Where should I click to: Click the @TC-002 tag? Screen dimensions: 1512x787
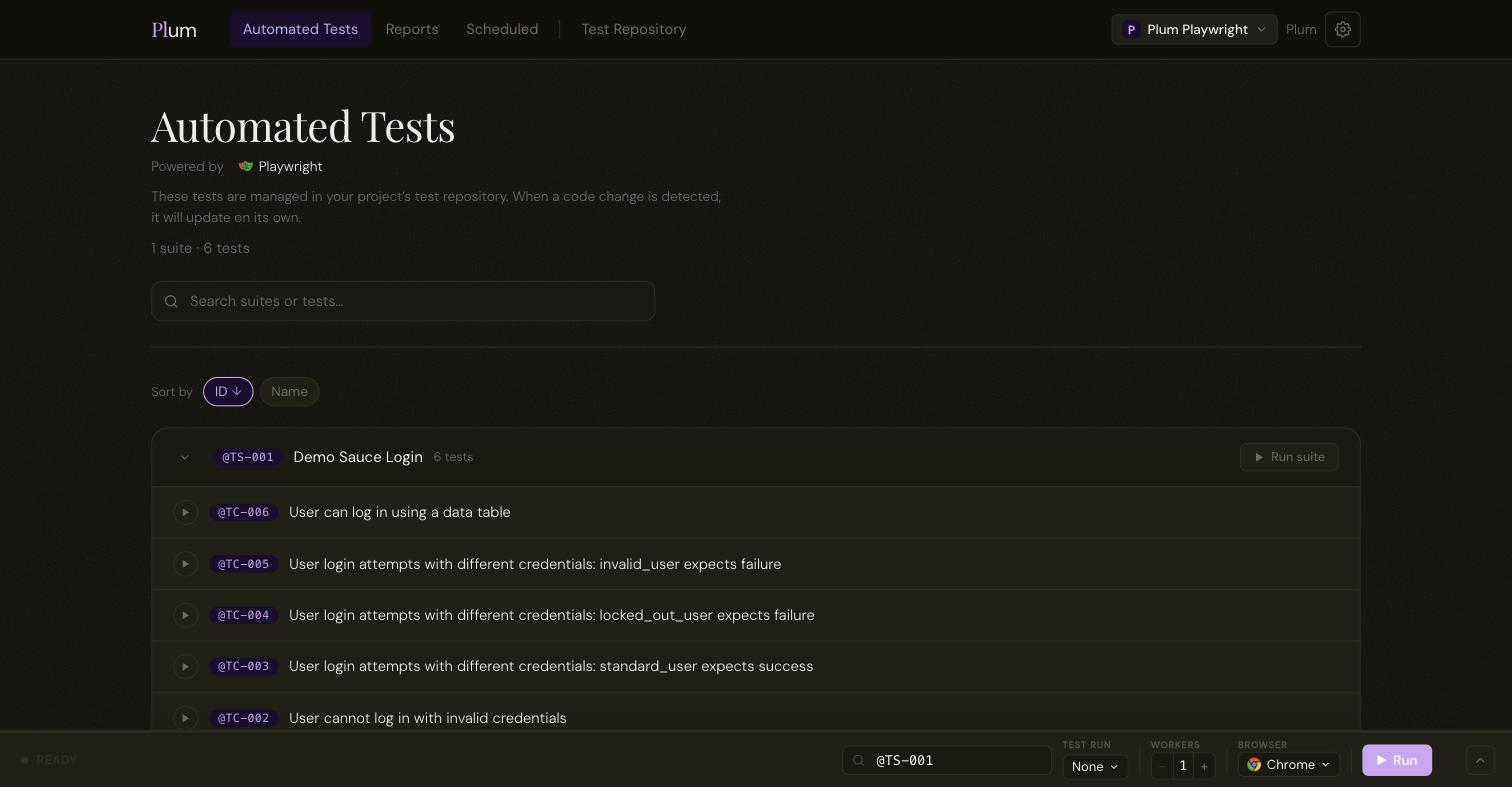pyautogui.click(x=244, y=718)
